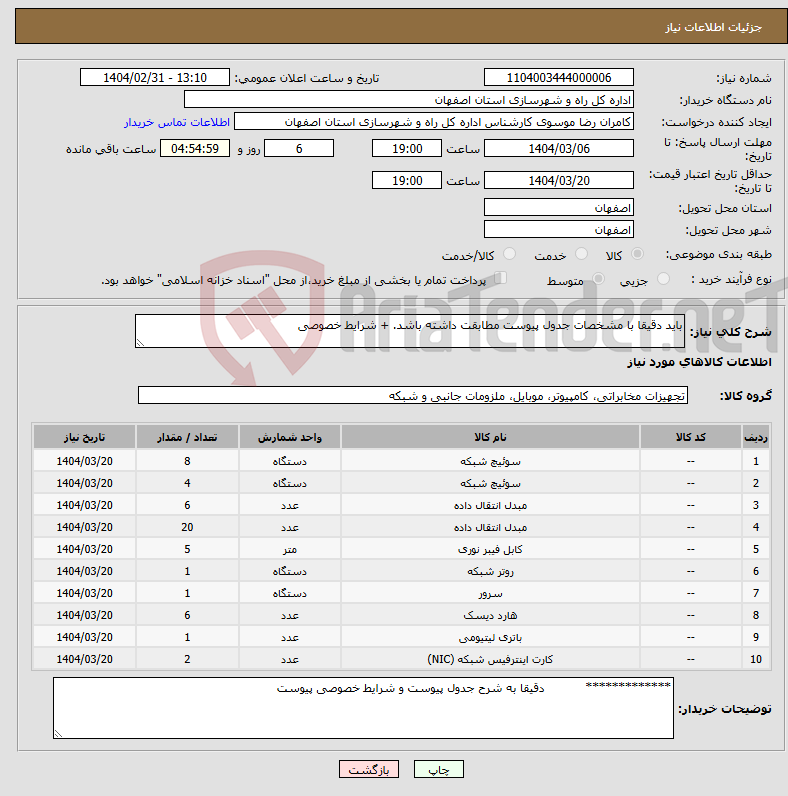The image size is (788, 796).
Task: Click the request creator field کامران رضا موسوی
Action: click(434, 122)
